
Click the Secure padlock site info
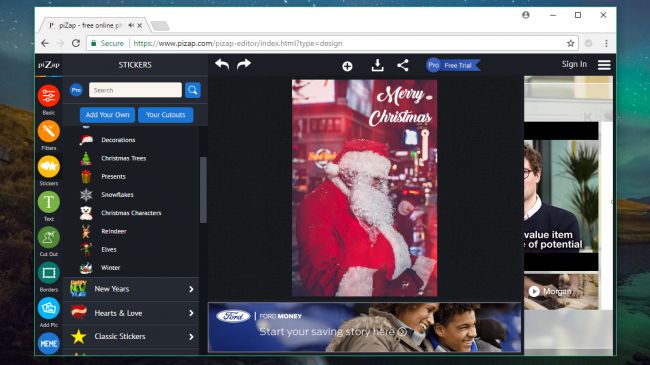tap(107, 43)
